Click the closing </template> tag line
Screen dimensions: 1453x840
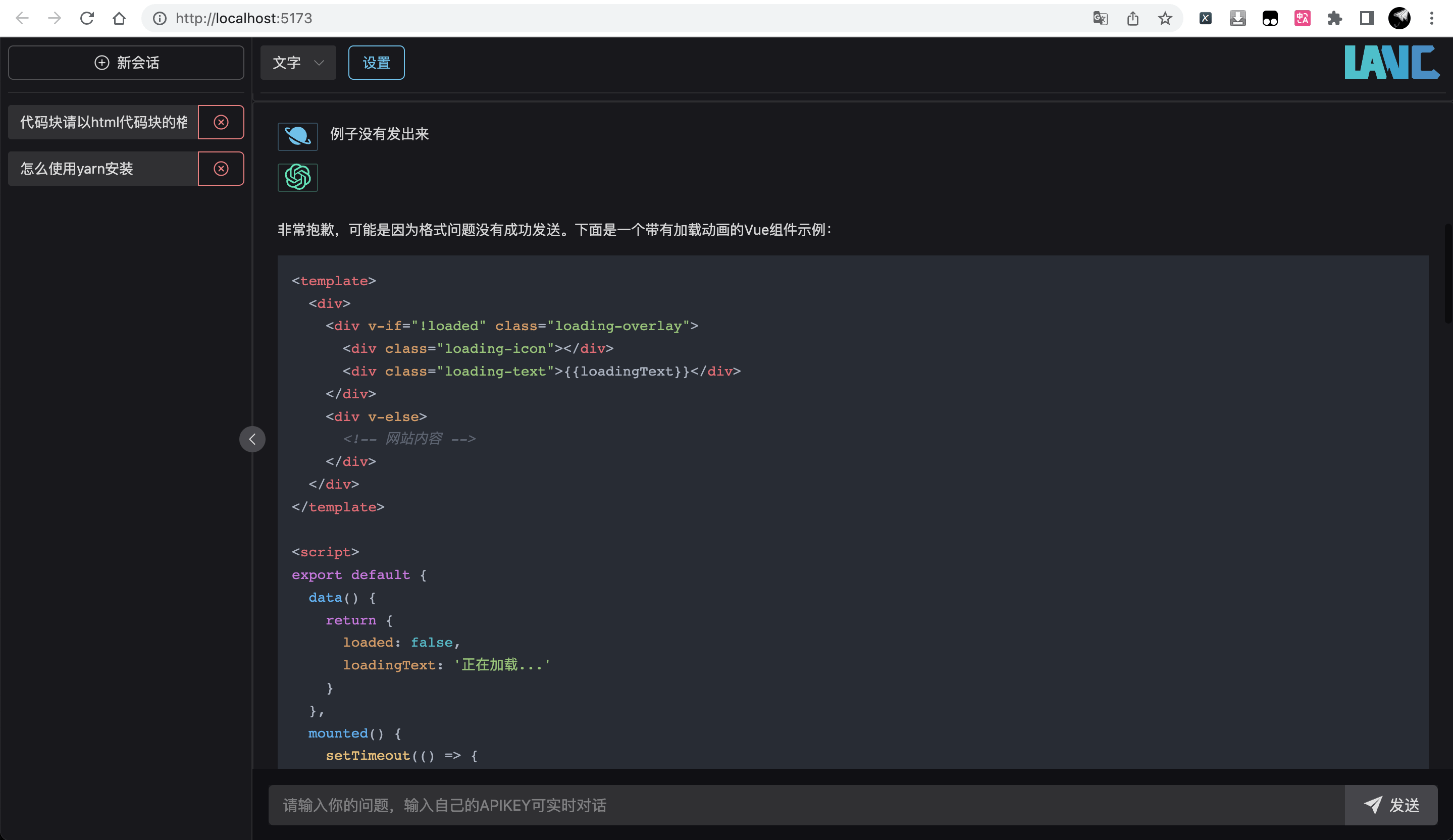(x=338, y=507)
